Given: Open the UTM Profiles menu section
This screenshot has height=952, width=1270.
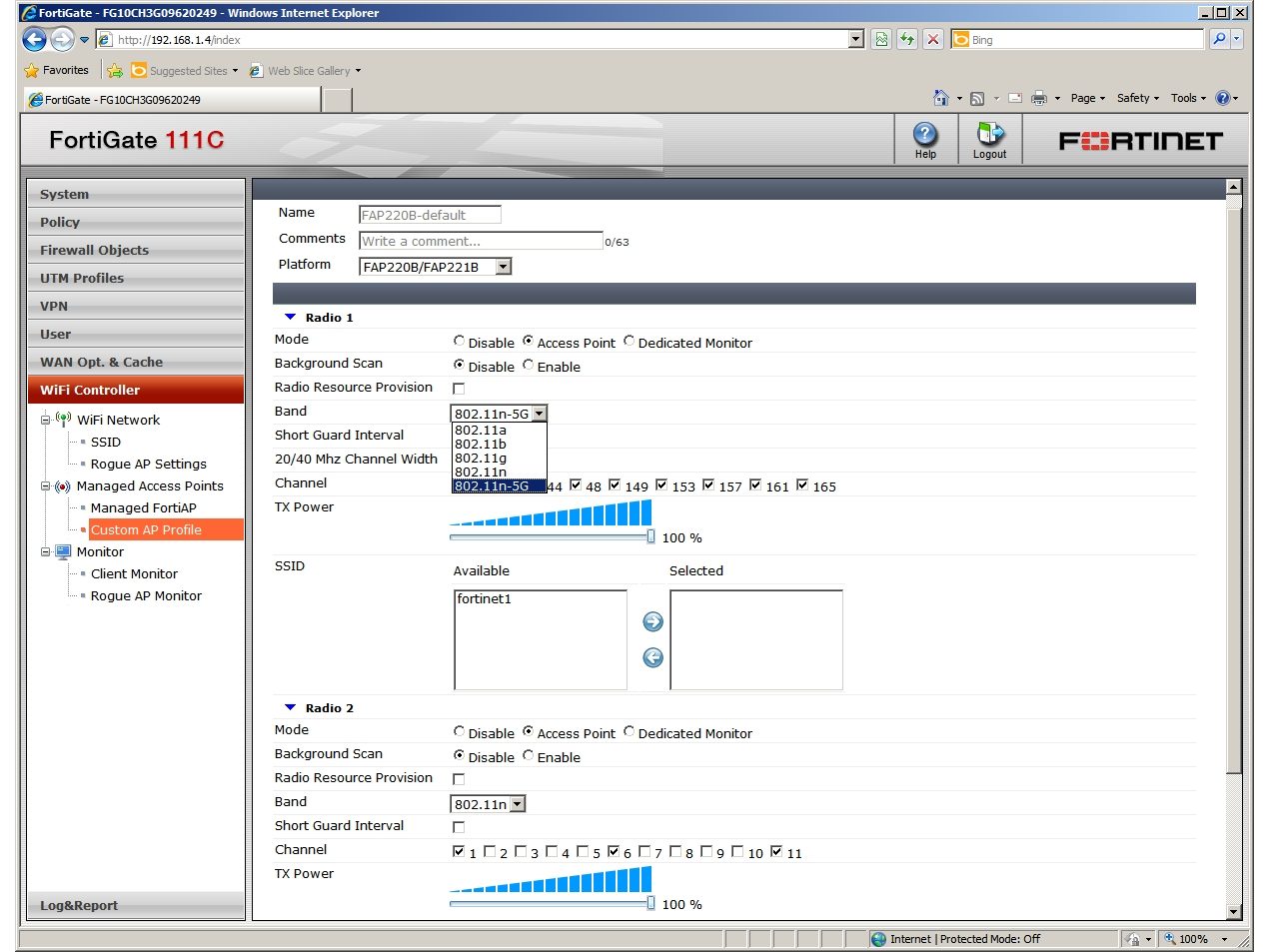Looking at the screenshot, I should (136, 278).
